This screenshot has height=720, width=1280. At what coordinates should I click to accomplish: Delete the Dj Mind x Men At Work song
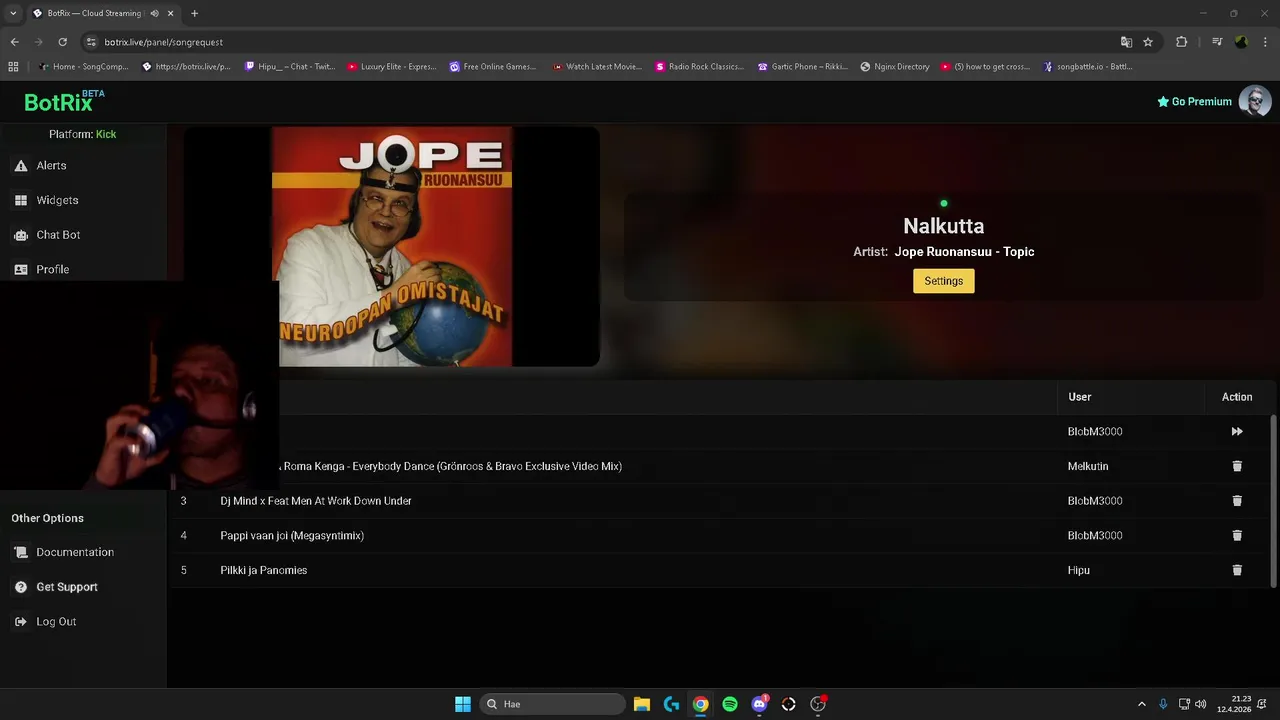click(x=1237, y=501)
